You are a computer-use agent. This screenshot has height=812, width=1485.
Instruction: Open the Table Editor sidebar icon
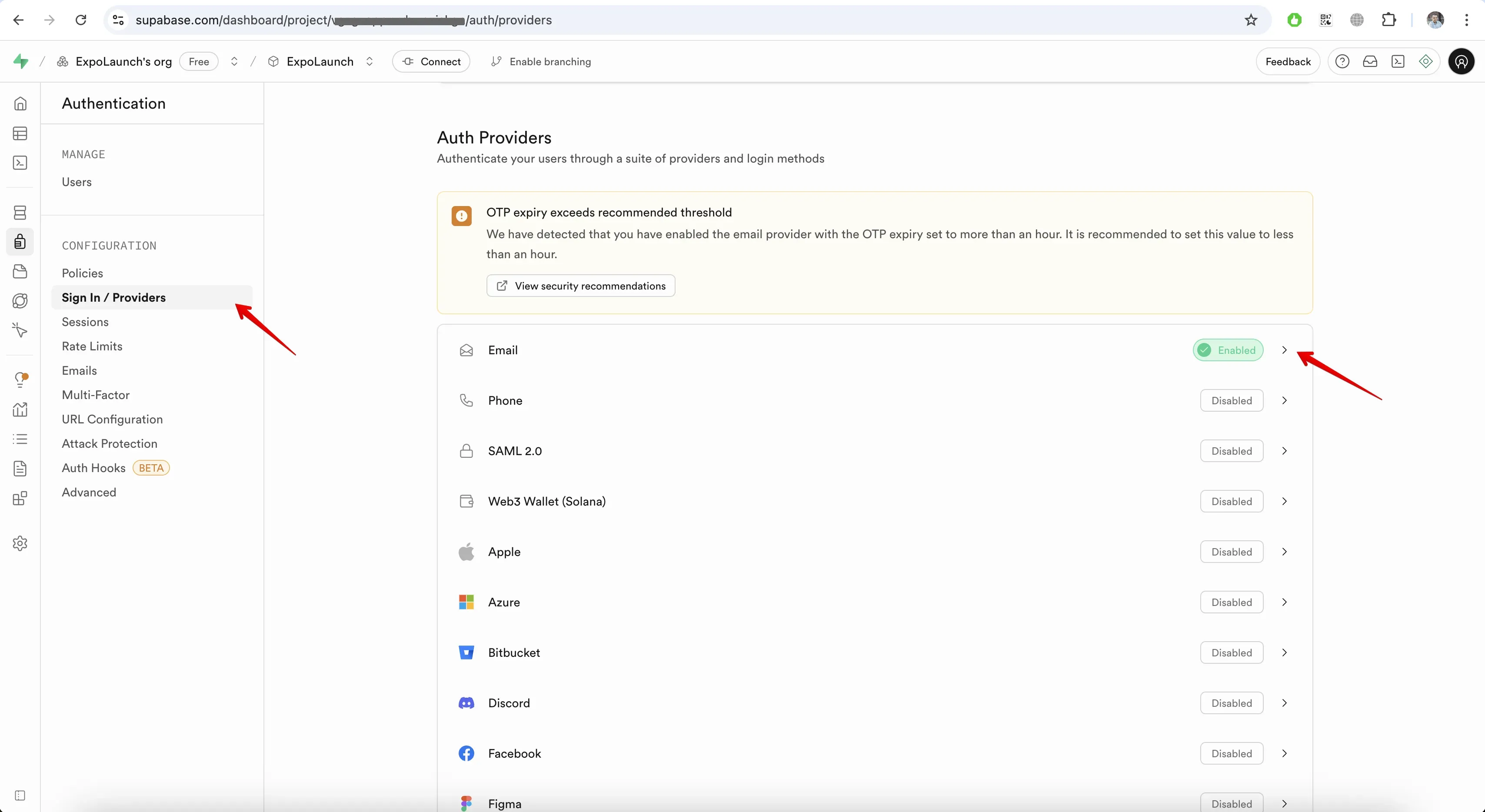click(20, 134)
